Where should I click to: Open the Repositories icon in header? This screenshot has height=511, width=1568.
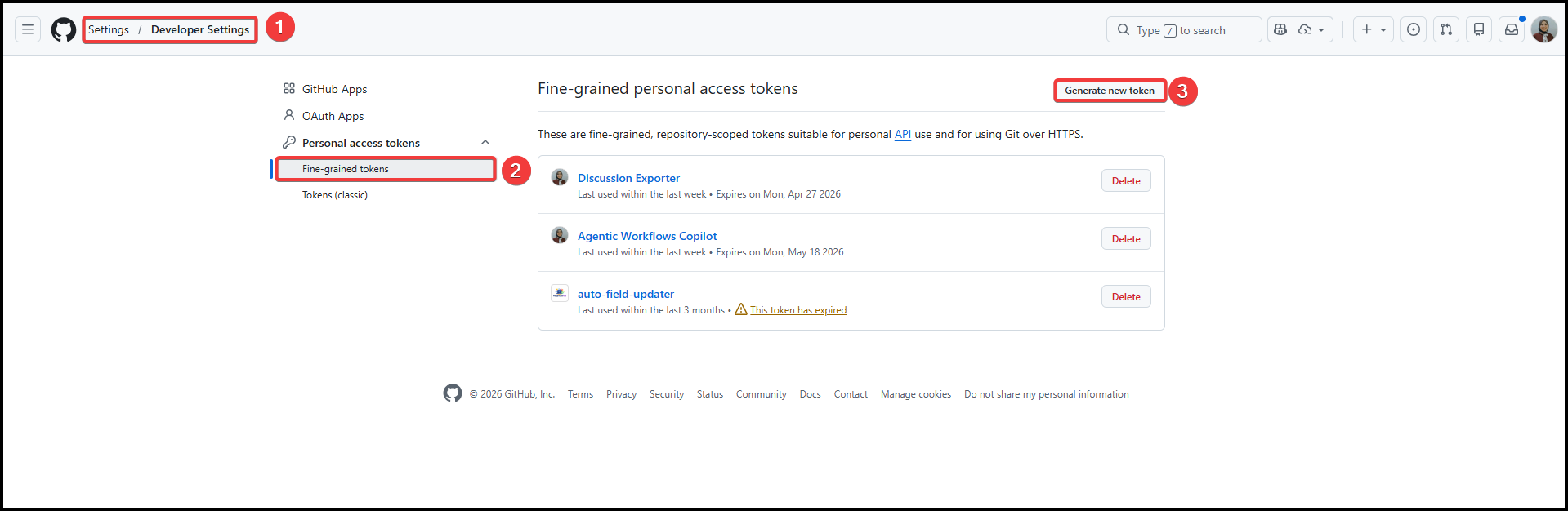coord(1479,29)
